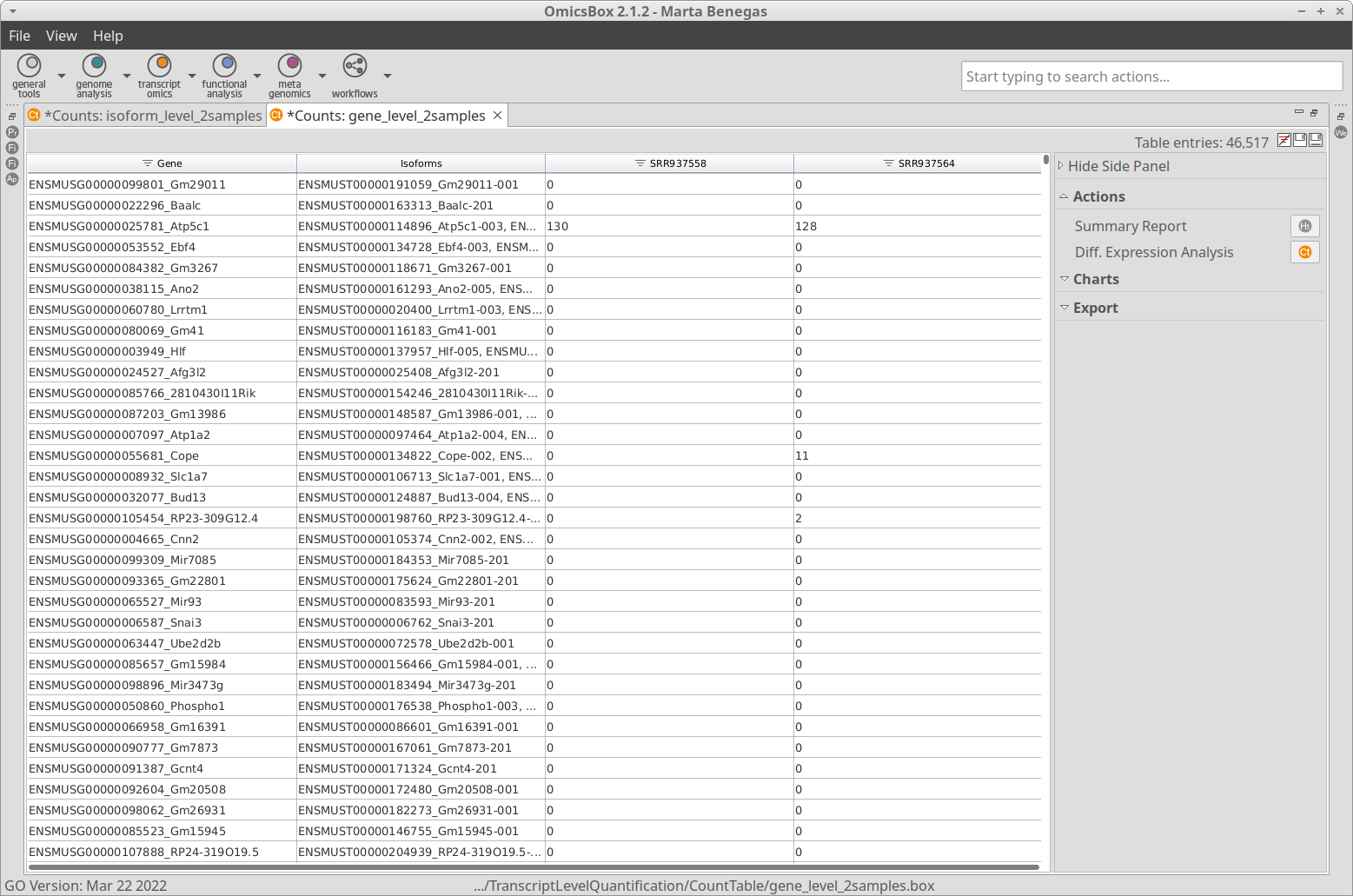1353x896 pixels.
Task: Open the Pr view in left sidebar
Action: (x=12, y=132)
